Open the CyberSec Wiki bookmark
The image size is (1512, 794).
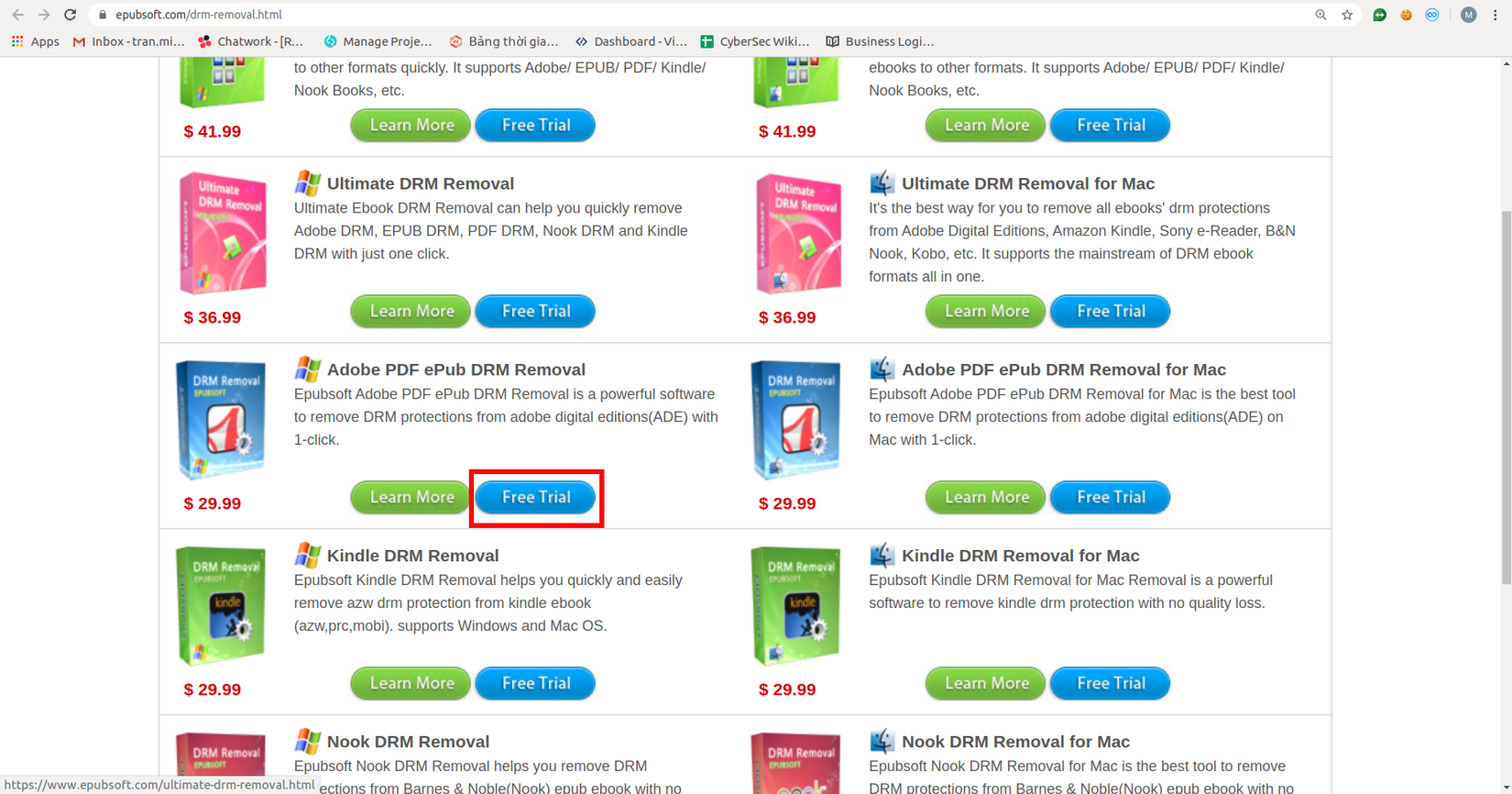(x=755, y=41)
